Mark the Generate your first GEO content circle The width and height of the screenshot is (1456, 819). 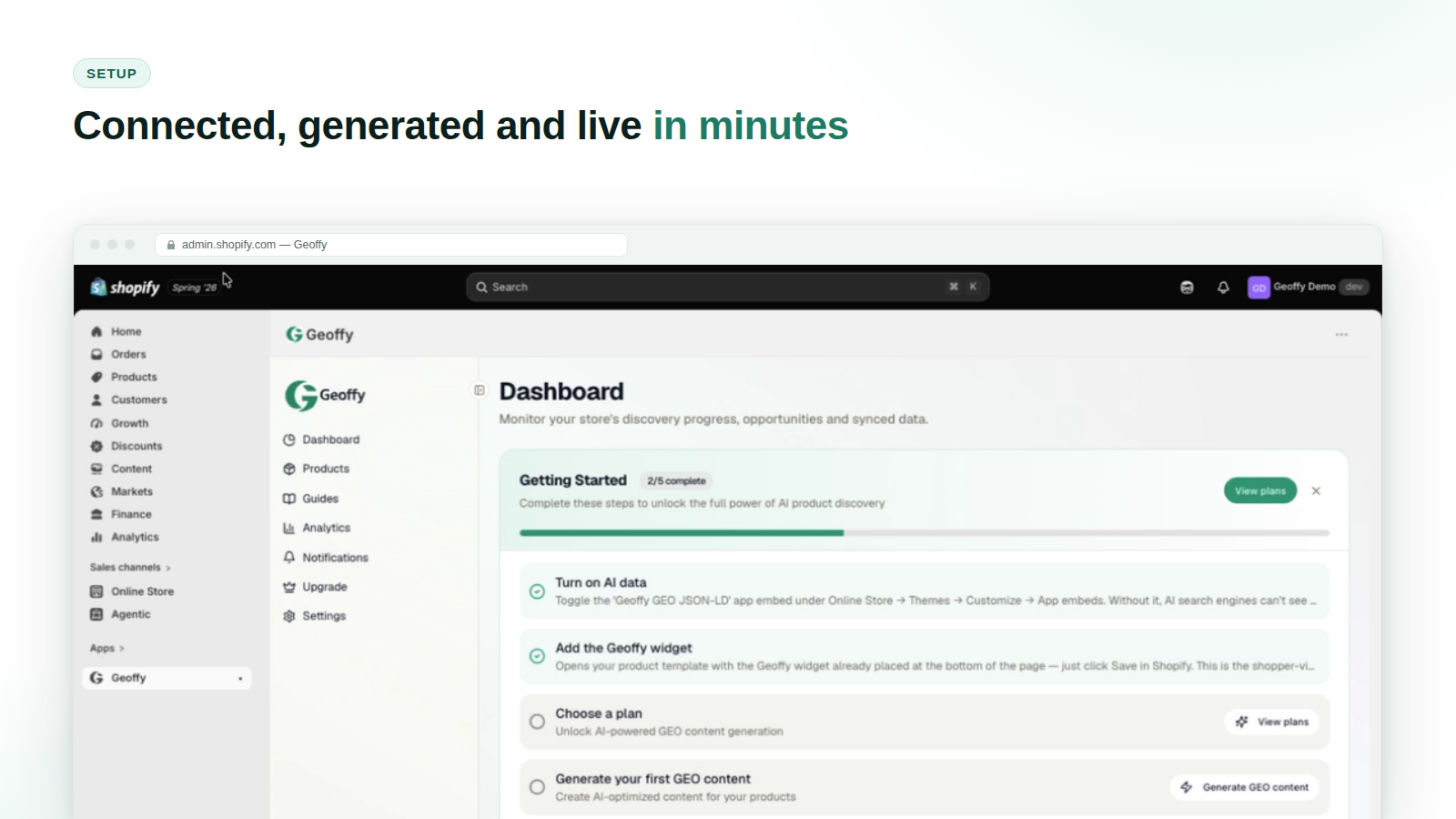(x=537, y=787)
